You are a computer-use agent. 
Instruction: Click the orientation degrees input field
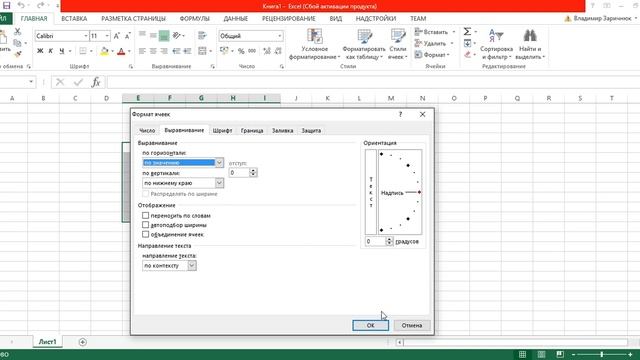pyautogui.click(x=376, y=242)
